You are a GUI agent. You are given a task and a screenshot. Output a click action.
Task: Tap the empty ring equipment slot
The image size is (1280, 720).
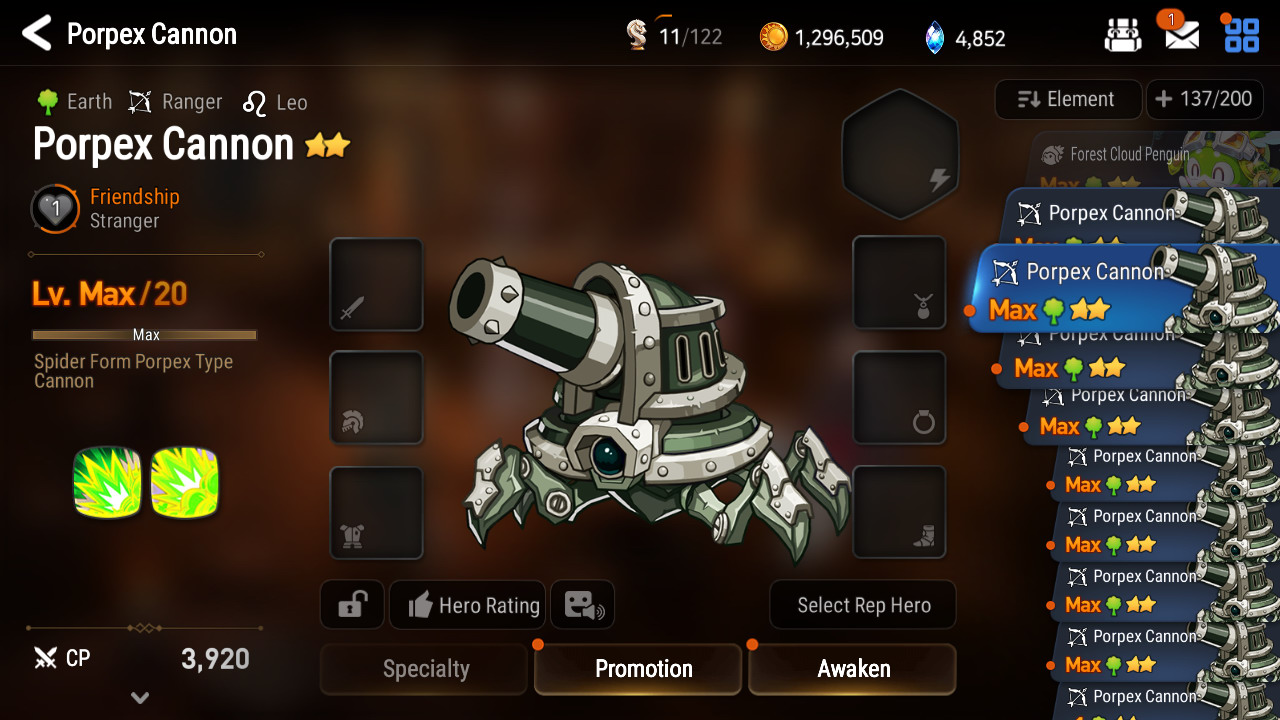click(x=899, y=397)
